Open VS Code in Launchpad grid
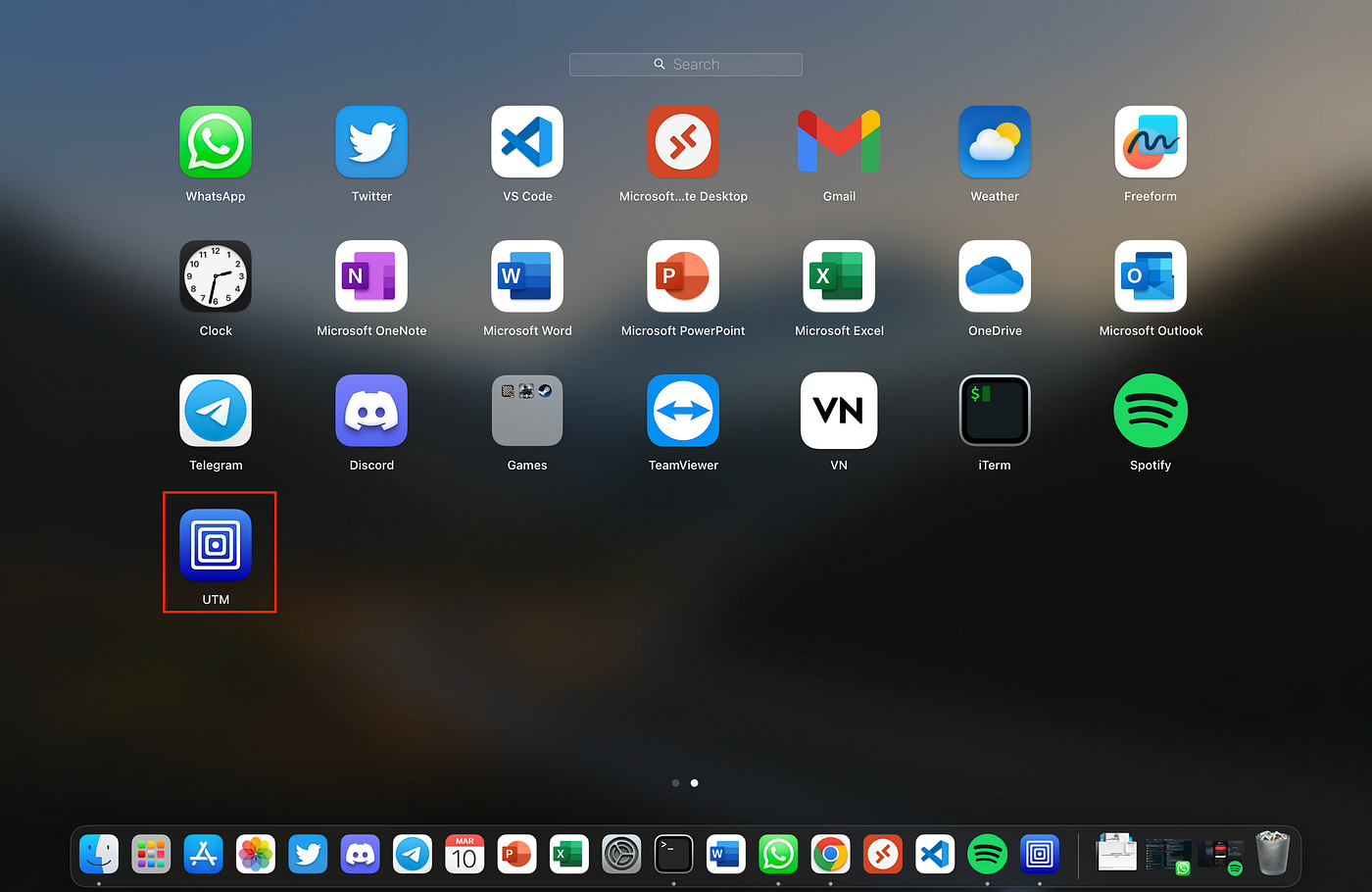 pyautogui.click(x=527, y=142)
